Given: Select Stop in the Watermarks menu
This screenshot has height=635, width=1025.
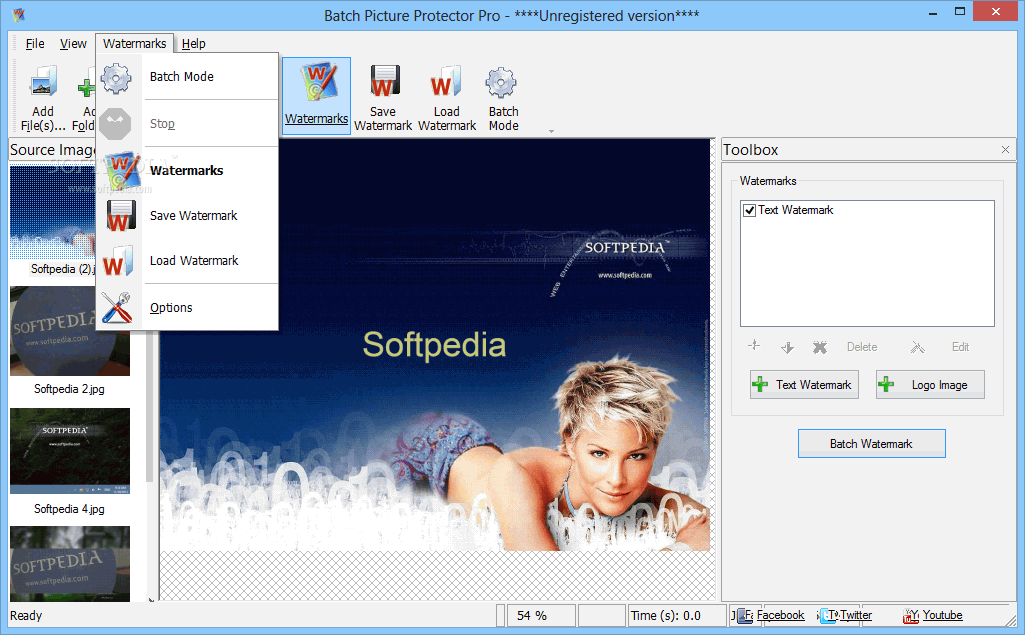Looking at the screenshot, I should click(x=188, y=124).
